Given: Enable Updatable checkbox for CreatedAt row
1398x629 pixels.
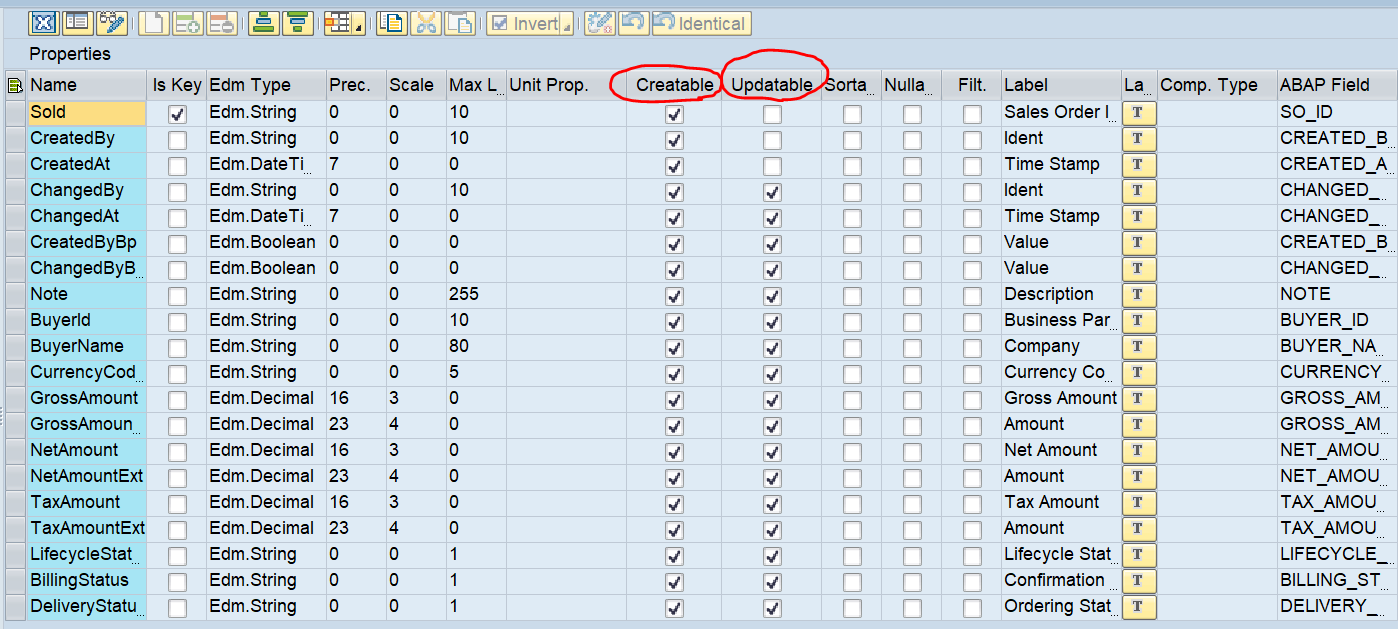Looking at the screenshot, I should [772, 165].
